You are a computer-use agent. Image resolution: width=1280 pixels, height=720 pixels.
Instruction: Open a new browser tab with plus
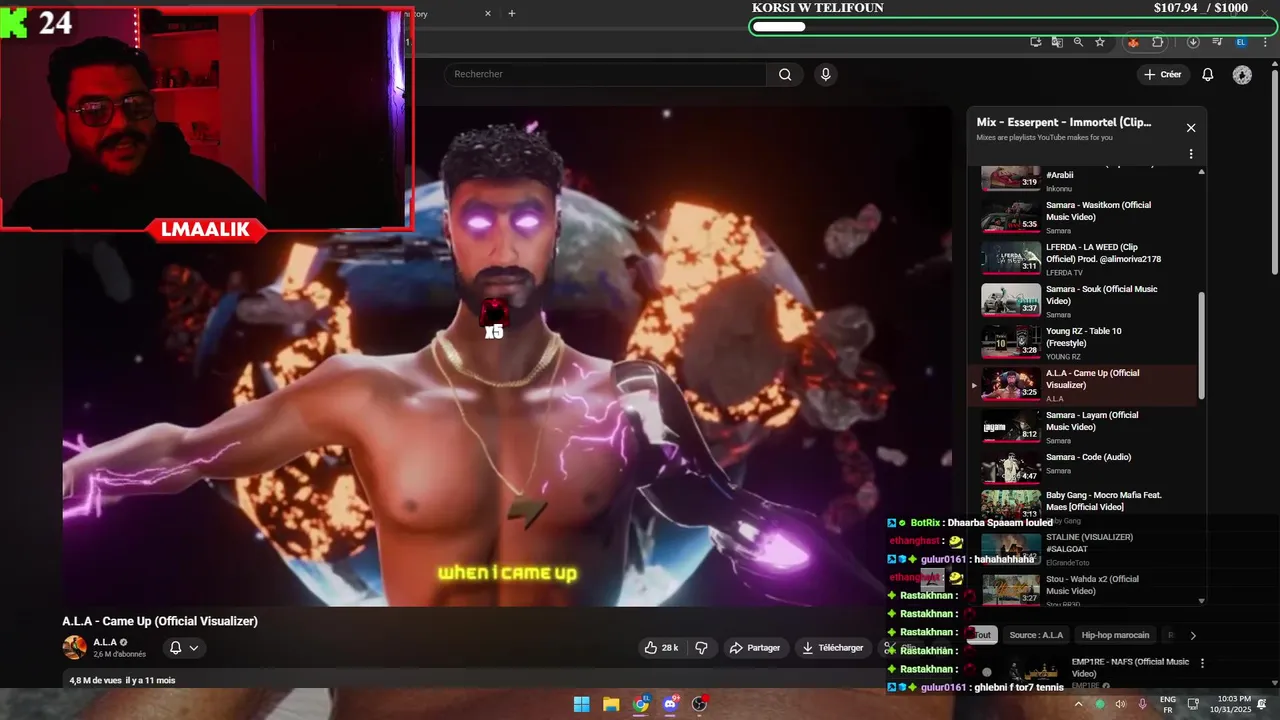(512, 14)
